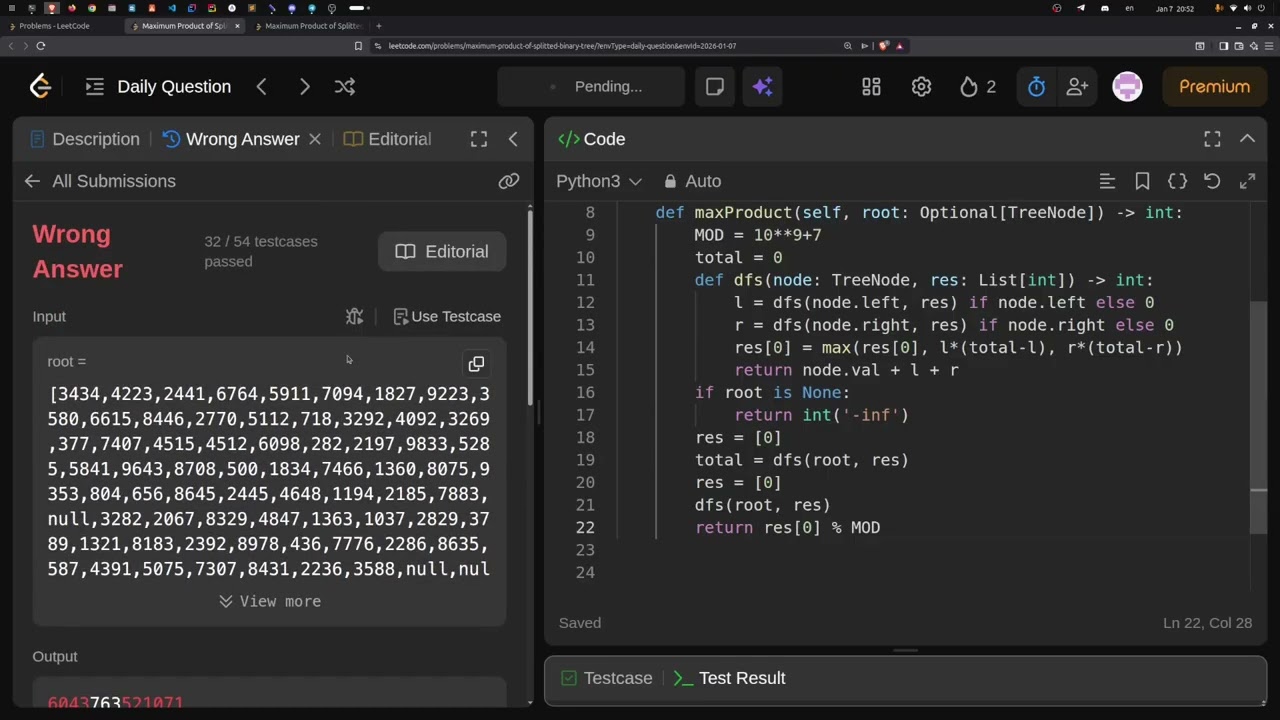The width and height of the screenshot is (1280, 720).
Task: Click the Daily Question title
Action: [x=174, y=87]
